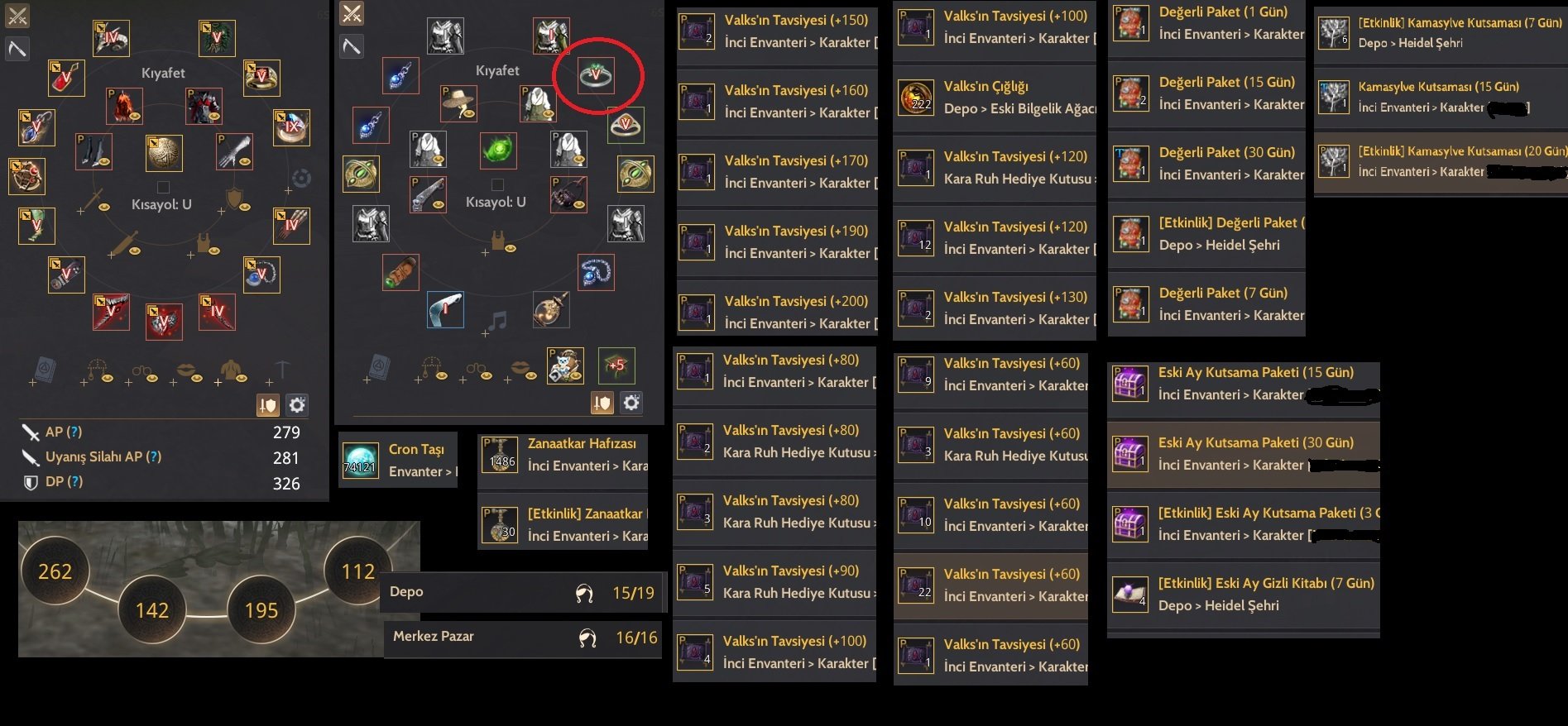Tick the small checkbox under left Kıyafet ring
1568x726 pixels.
164,187
